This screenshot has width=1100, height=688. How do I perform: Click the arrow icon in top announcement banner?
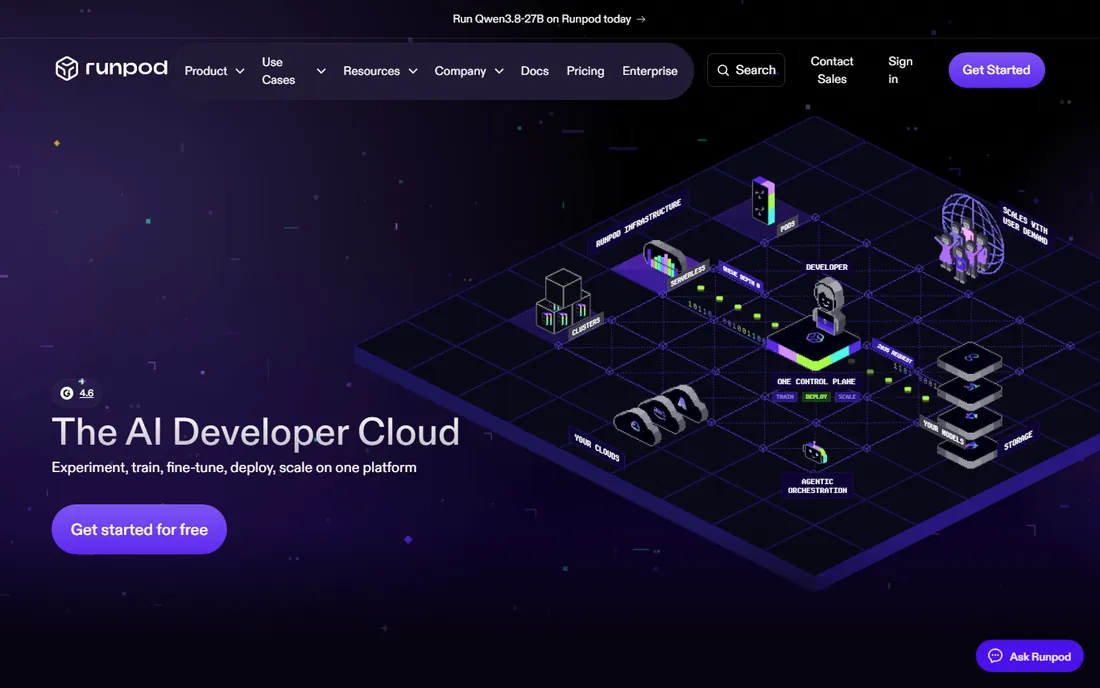(x=641, y=19)
